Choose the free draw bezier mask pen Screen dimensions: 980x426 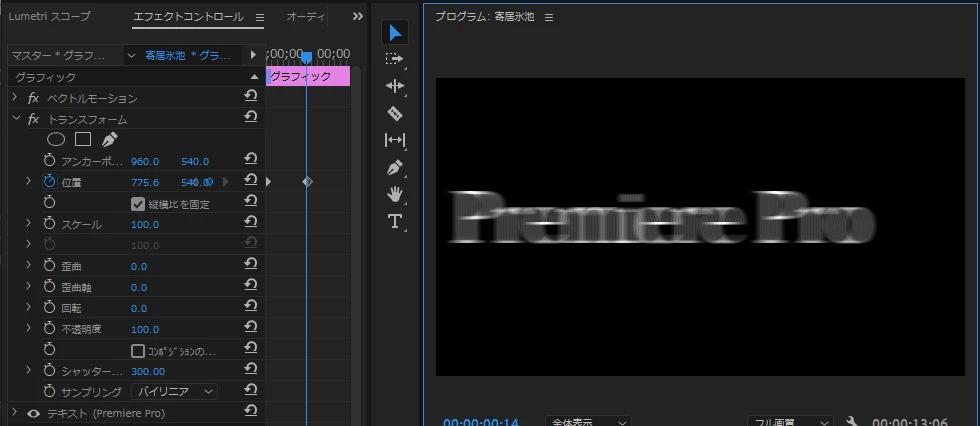coord(109,139)
